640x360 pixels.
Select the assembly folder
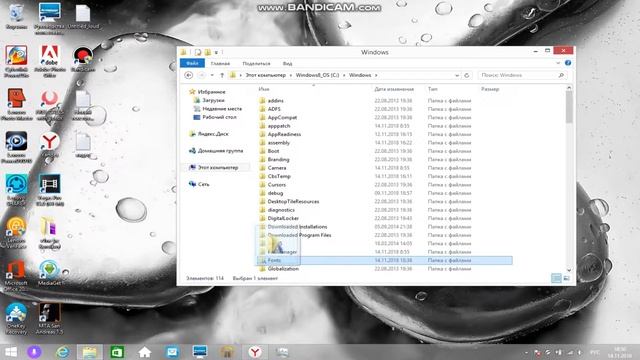pyautogui.click(x=278, y=143)
